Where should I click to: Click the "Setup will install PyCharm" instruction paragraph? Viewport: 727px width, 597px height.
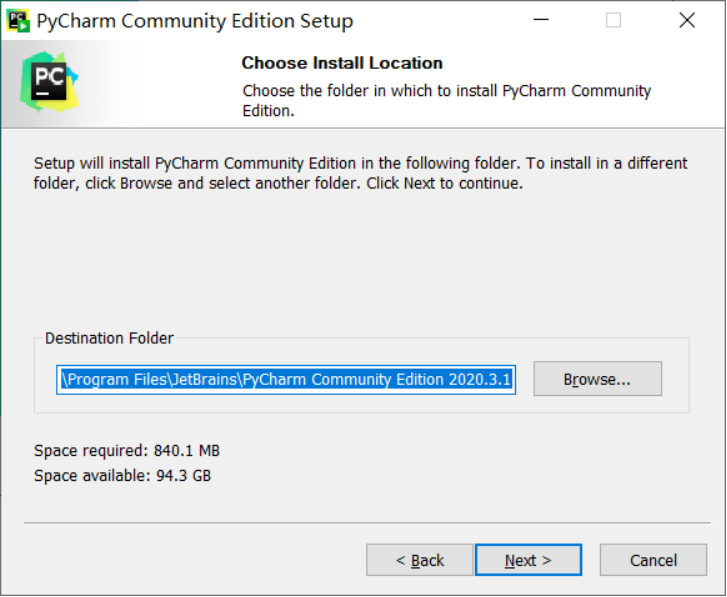pyautogui.click(x=360, y=173)
